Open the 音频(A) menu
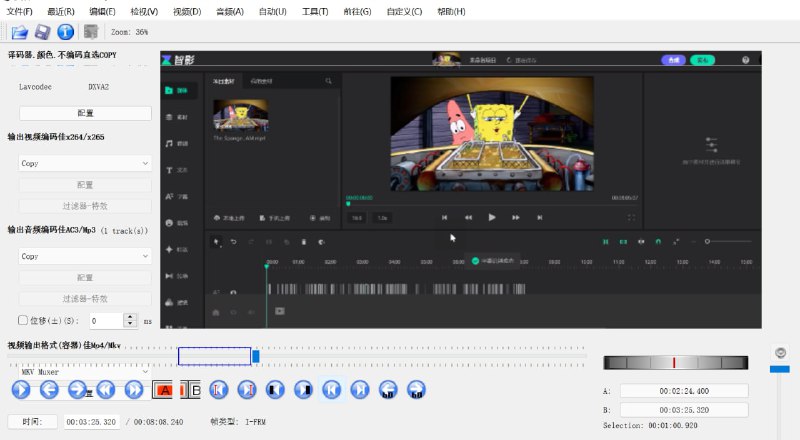800x440 pixels. coord(230,11)
